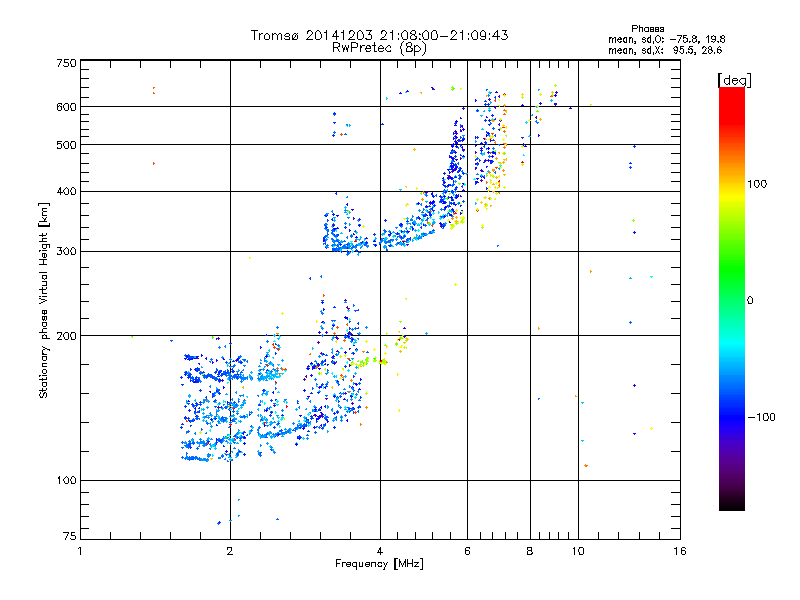800x600 pixels.
Task: Click the rainbow phase colorbar
Action: 732,299
